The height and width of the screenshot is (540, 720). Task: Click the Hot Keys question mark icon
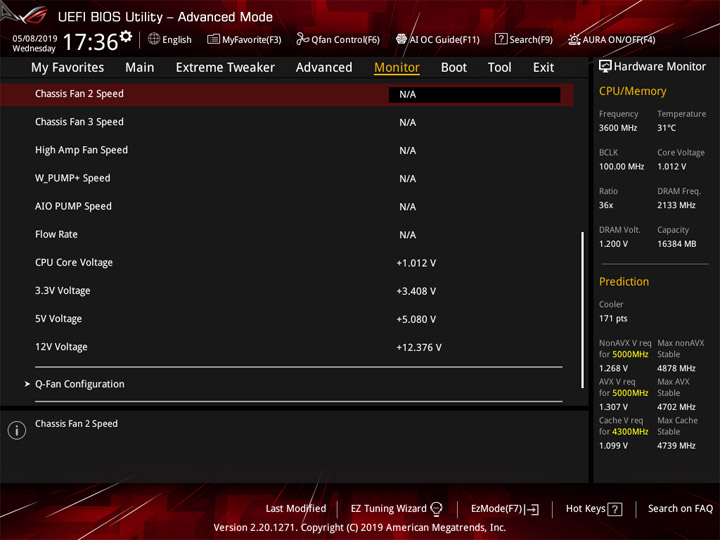click(x=615, y=509)
